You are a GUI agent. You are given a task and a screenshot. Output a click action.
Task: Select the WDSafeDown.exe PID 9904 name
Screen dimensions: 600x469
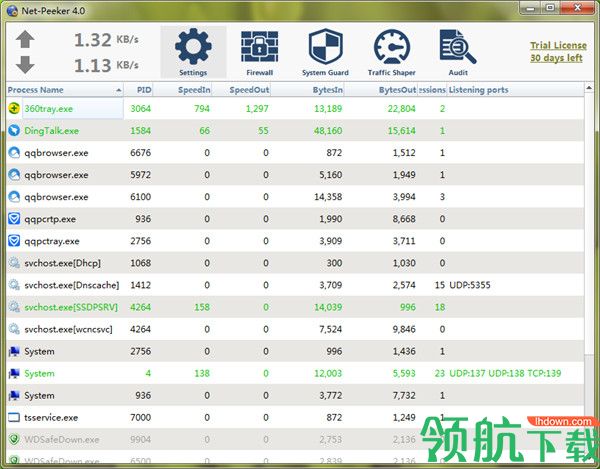click(62, 440)
